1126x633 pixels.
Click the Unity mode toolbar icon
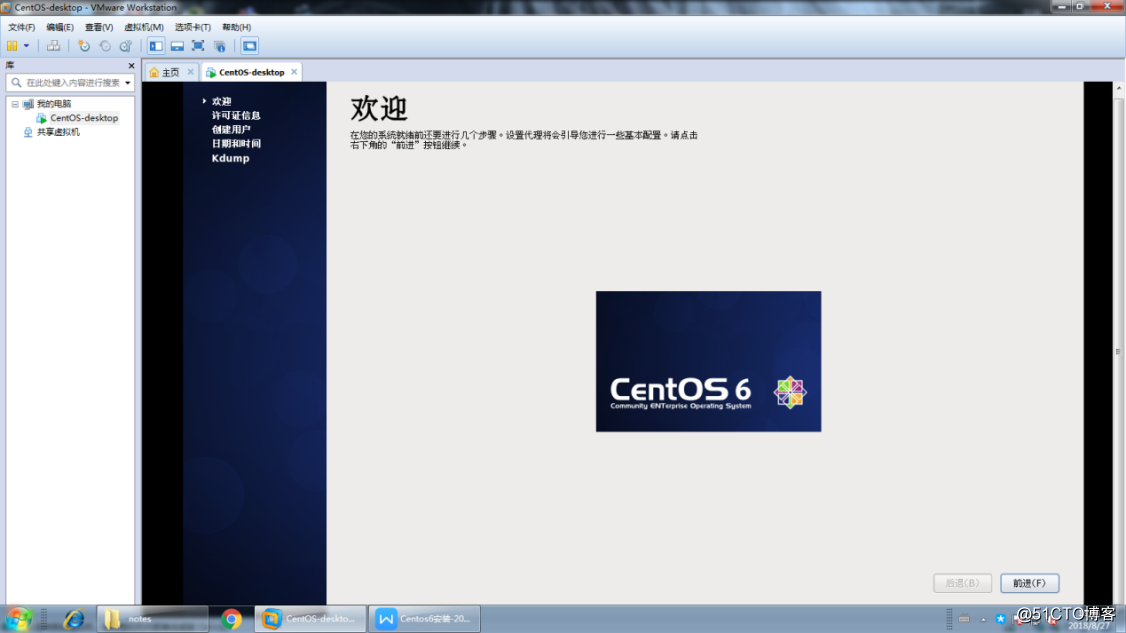pyautogui.click(x=220, y=46)
